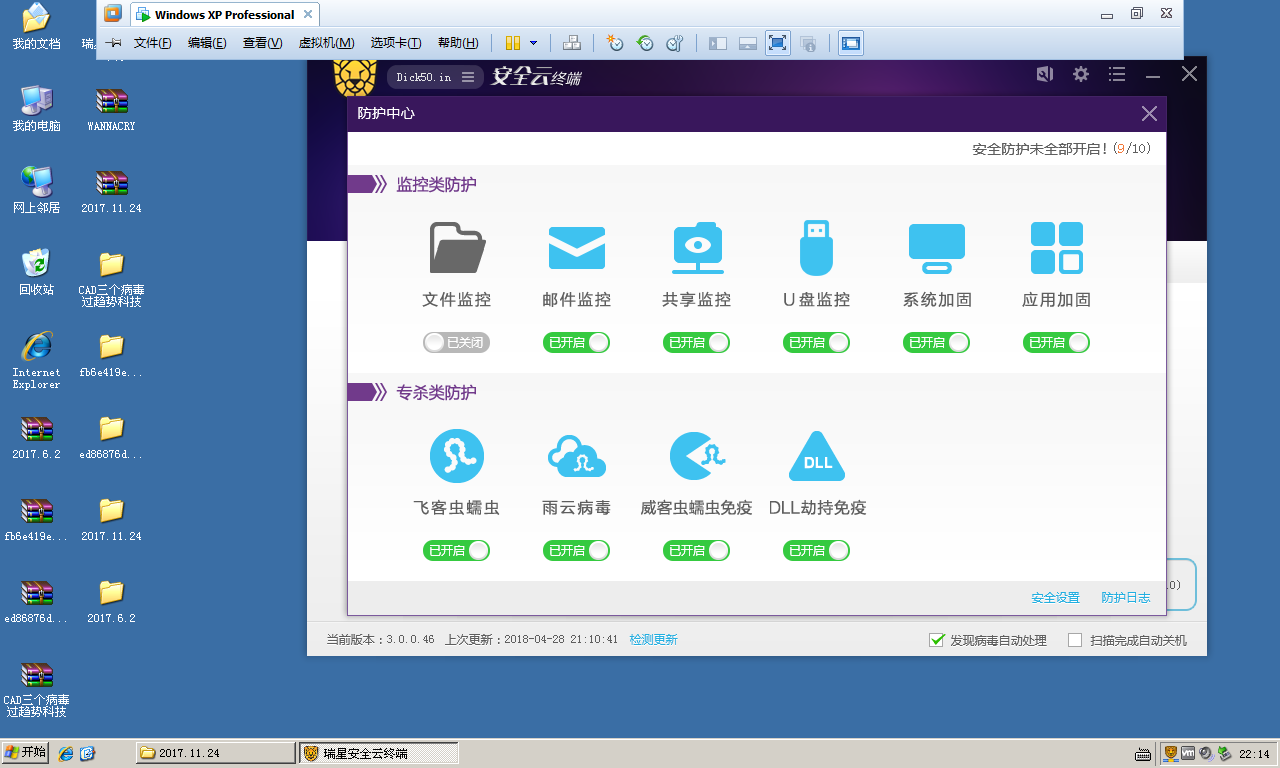Viewport: 1280px width, 768px height.
Task: Click the 飞客虫蠕虫 worm icon
Action: [457, 456]
